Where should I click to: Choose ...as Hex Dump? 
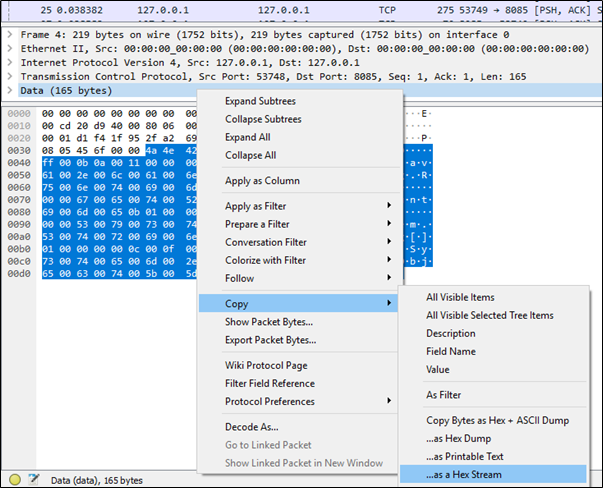(x=458, y=438)
